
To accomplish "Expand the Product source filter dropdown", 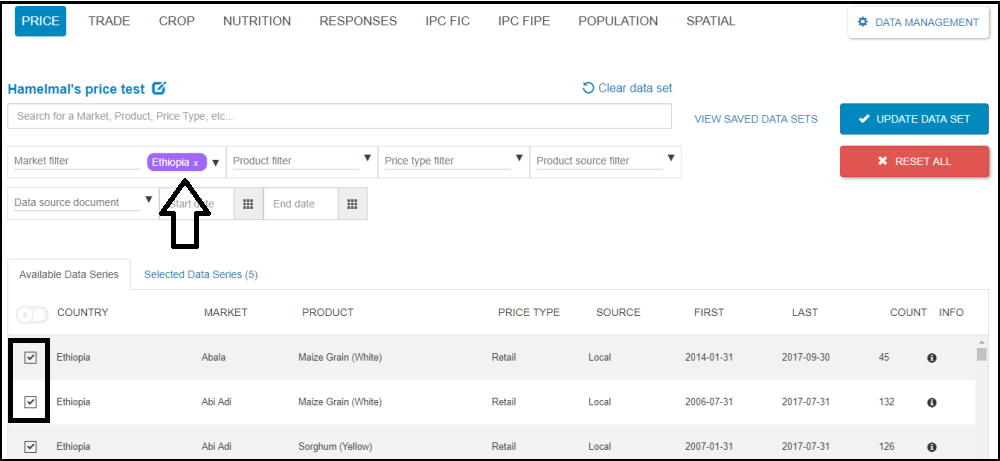I will pos(671,159).
